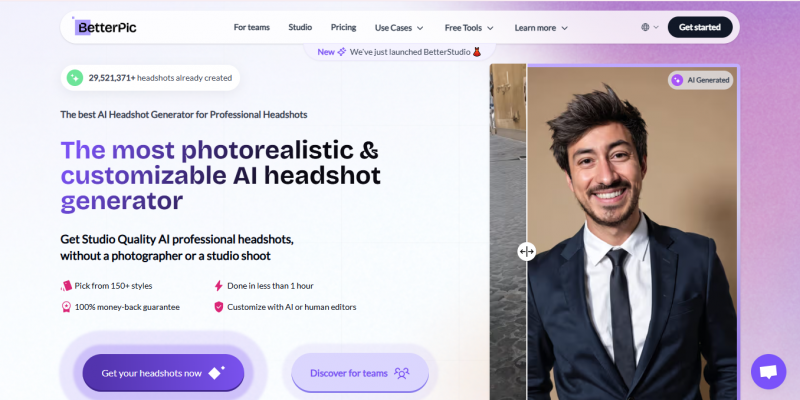Image resolution: width=800 pixels, height=400 pixels.
Task: Open the Studio nav item
Action: click(x=300, y=27)
